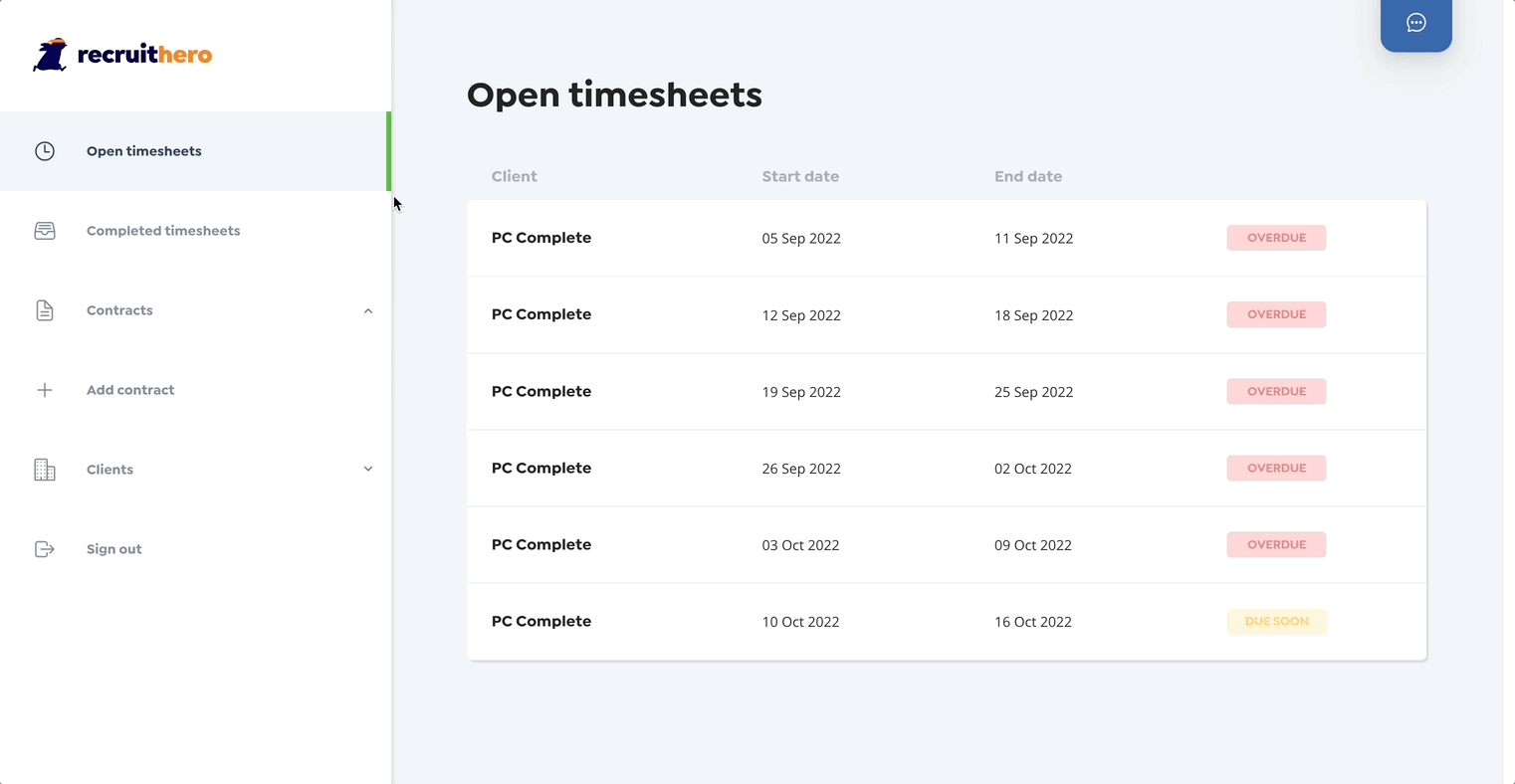Open the PC Complete timesheet starting 05 Sep 2022
The image size is (1515, 784).
click(x=947, y=238)
